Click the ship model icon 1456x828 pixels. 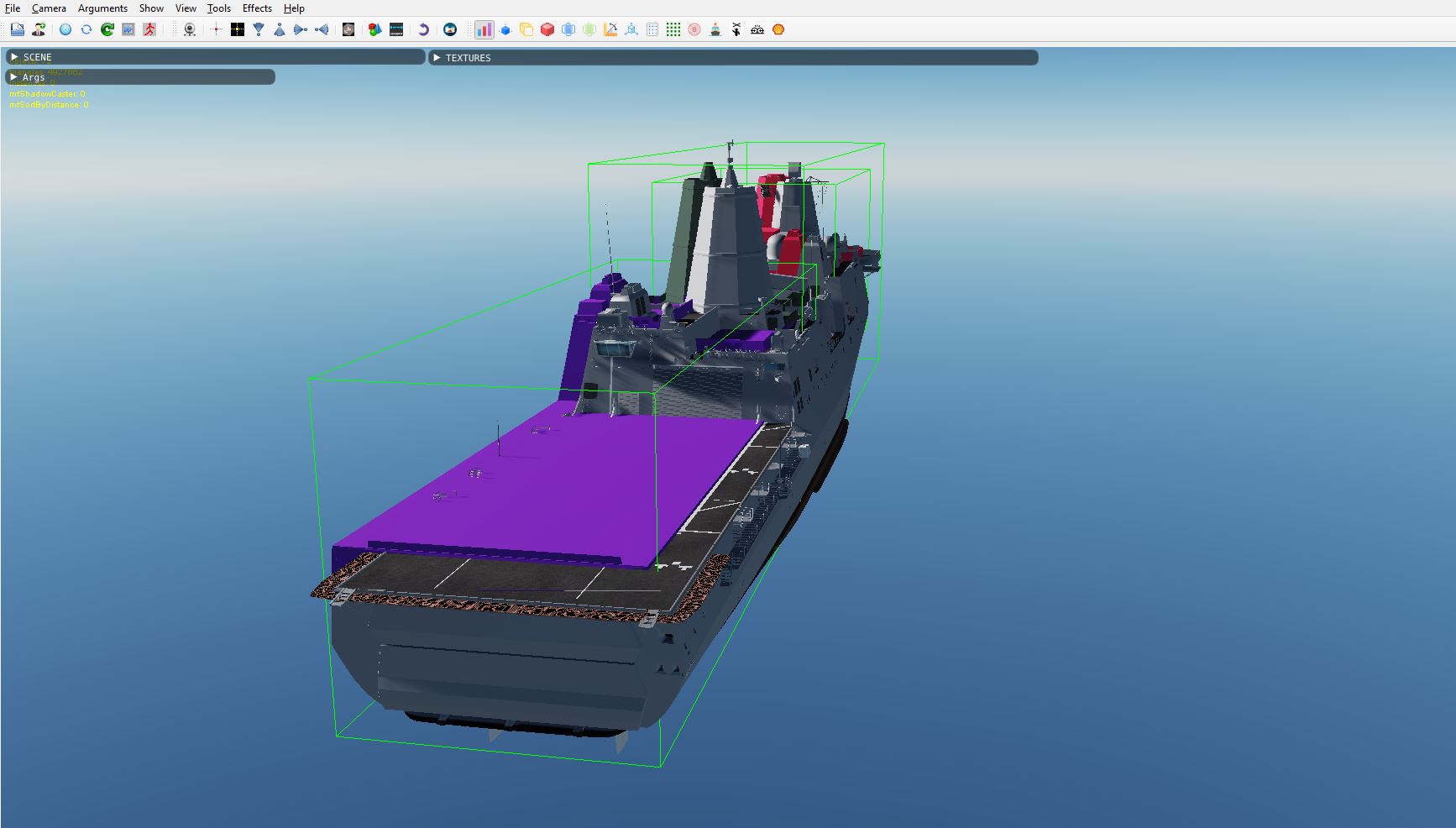coord(715,29)
